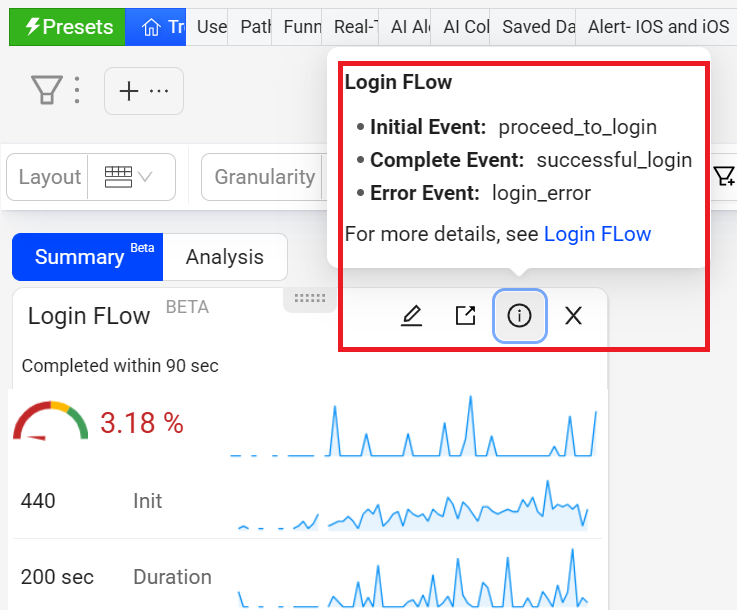Select the Saved Dashboards tab
The height and width of the screenshot is (610, 737).
pos(537,27)
